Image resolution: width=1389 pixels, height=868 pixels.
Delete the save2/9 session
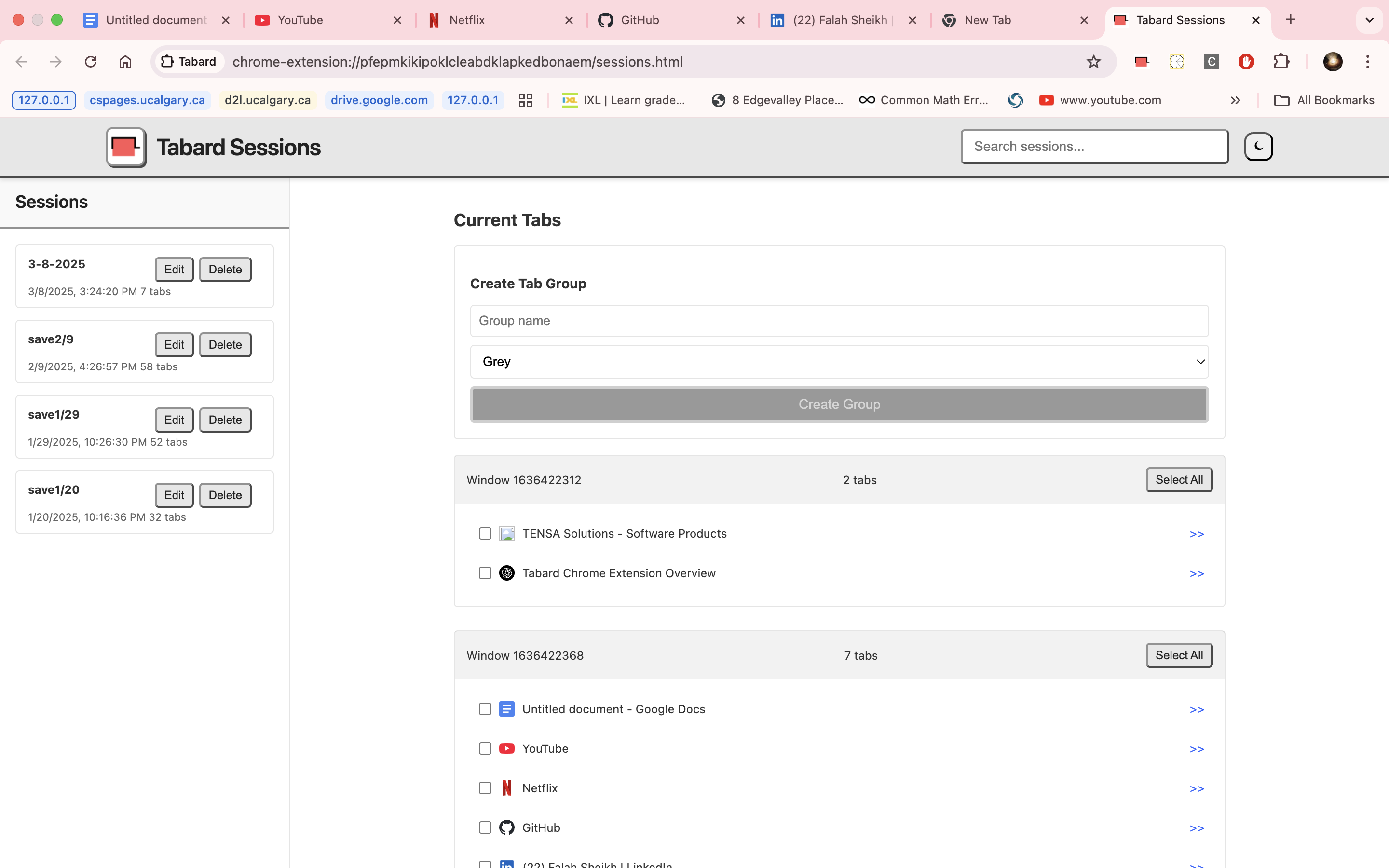coord(225,344)
